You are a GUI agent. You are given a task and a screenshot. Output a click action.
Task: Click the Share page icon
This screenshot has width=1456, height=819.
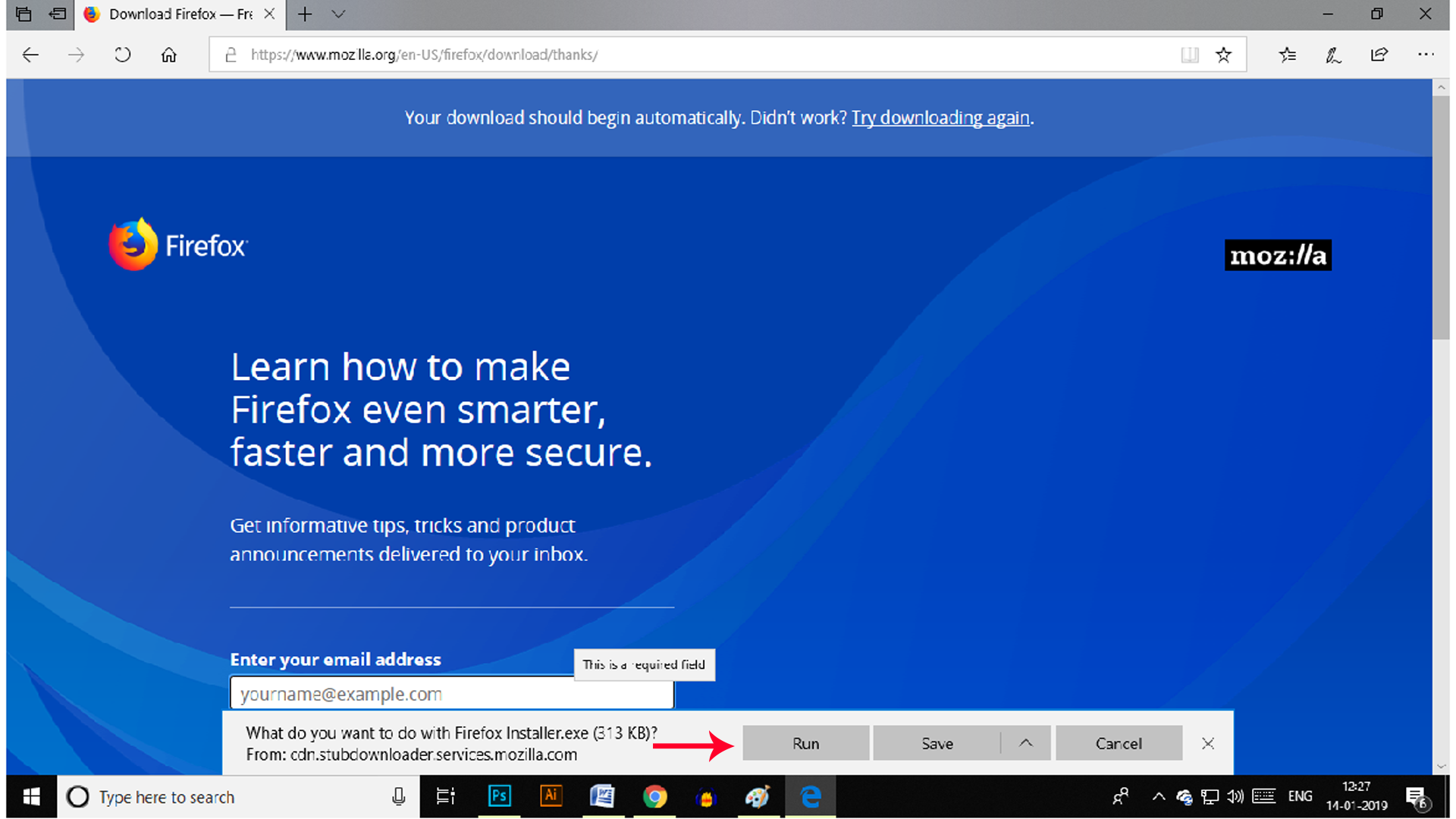pyautogui.click(x=1379, y=55)
